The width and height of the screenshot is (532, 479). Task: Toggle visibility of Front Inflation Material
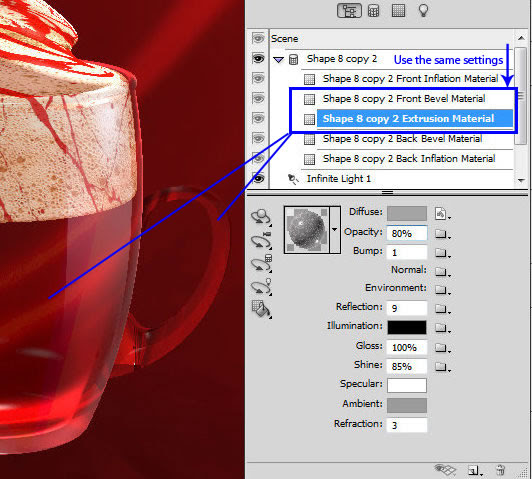click(x=258, y=79)
